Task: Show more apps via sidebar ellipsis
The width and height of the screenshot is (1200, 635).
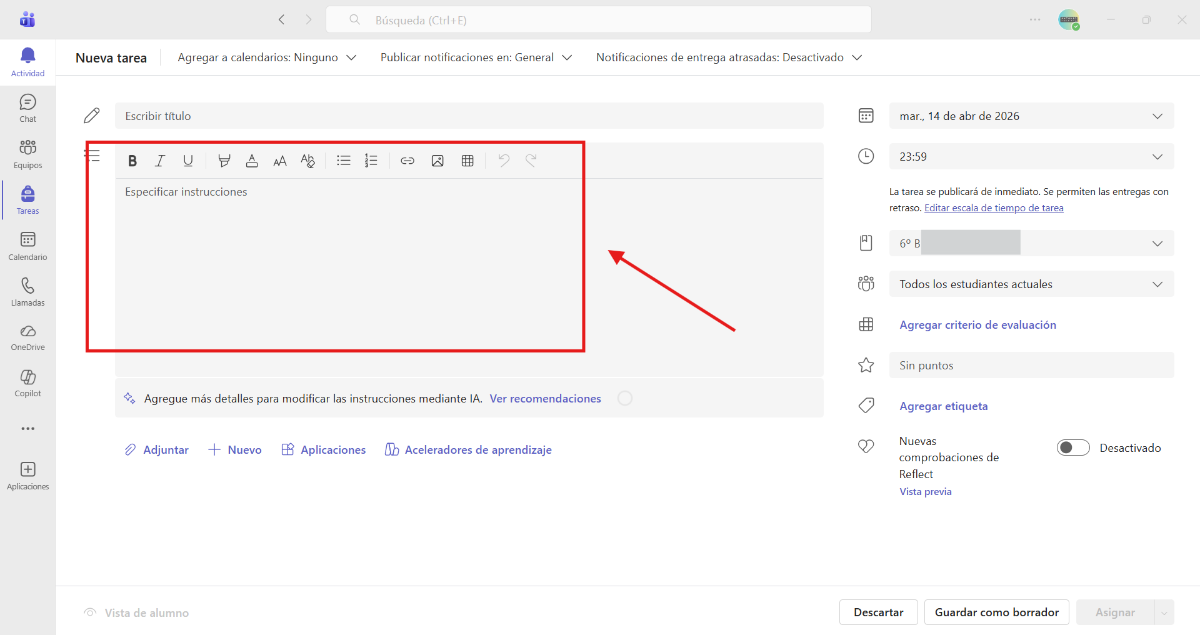Action: pyautogui.click(x=28, y=428)
